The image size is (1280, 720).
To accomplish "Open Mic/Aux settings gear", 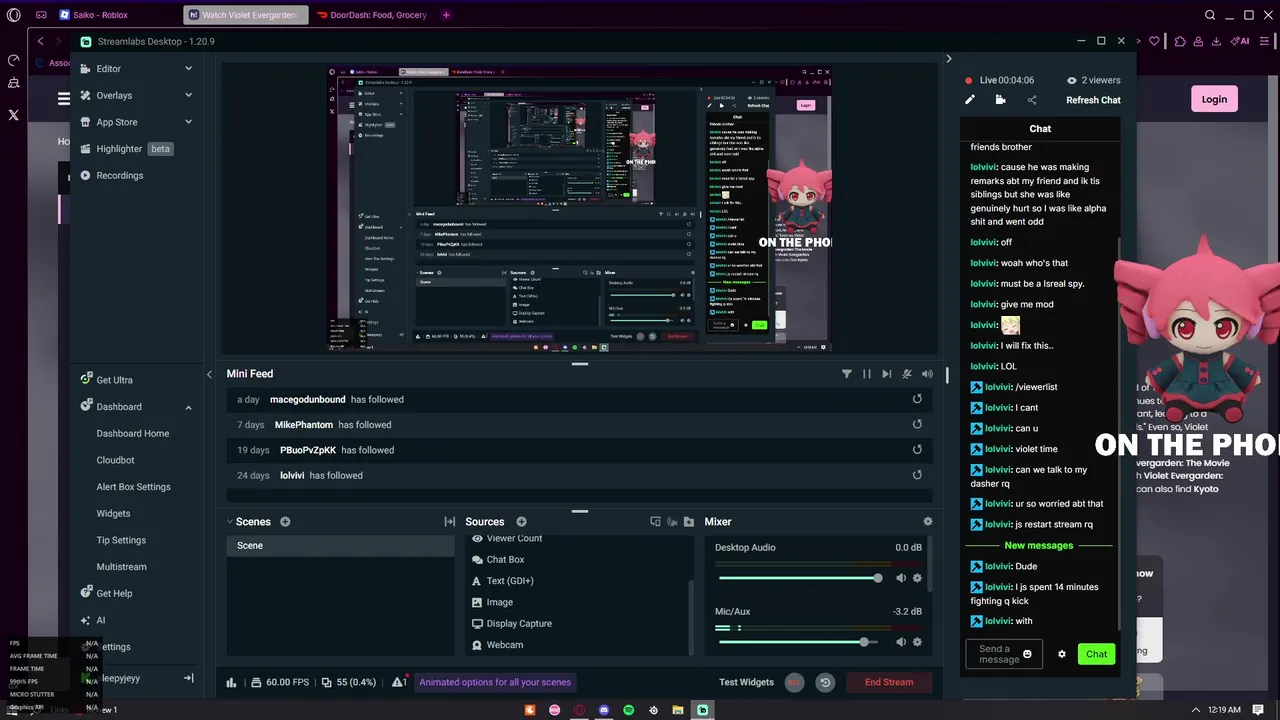I will click(x=917, y=642).
